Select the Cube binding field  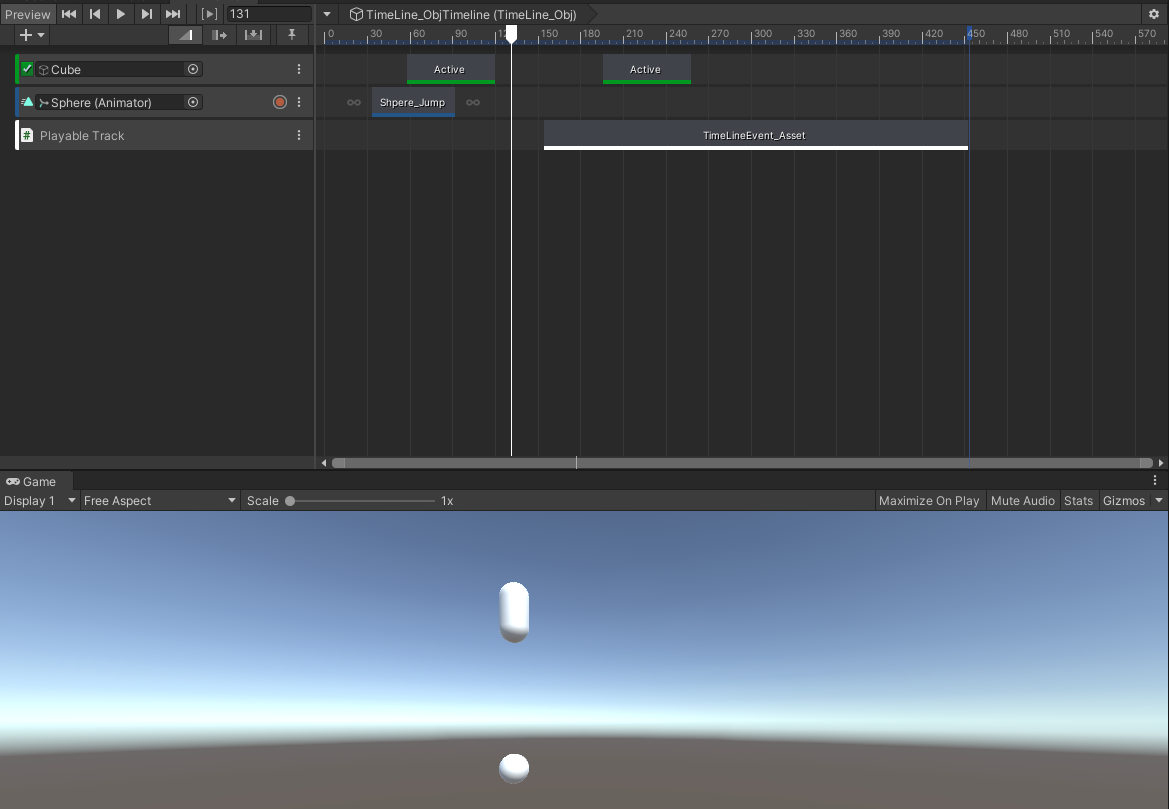119,69
